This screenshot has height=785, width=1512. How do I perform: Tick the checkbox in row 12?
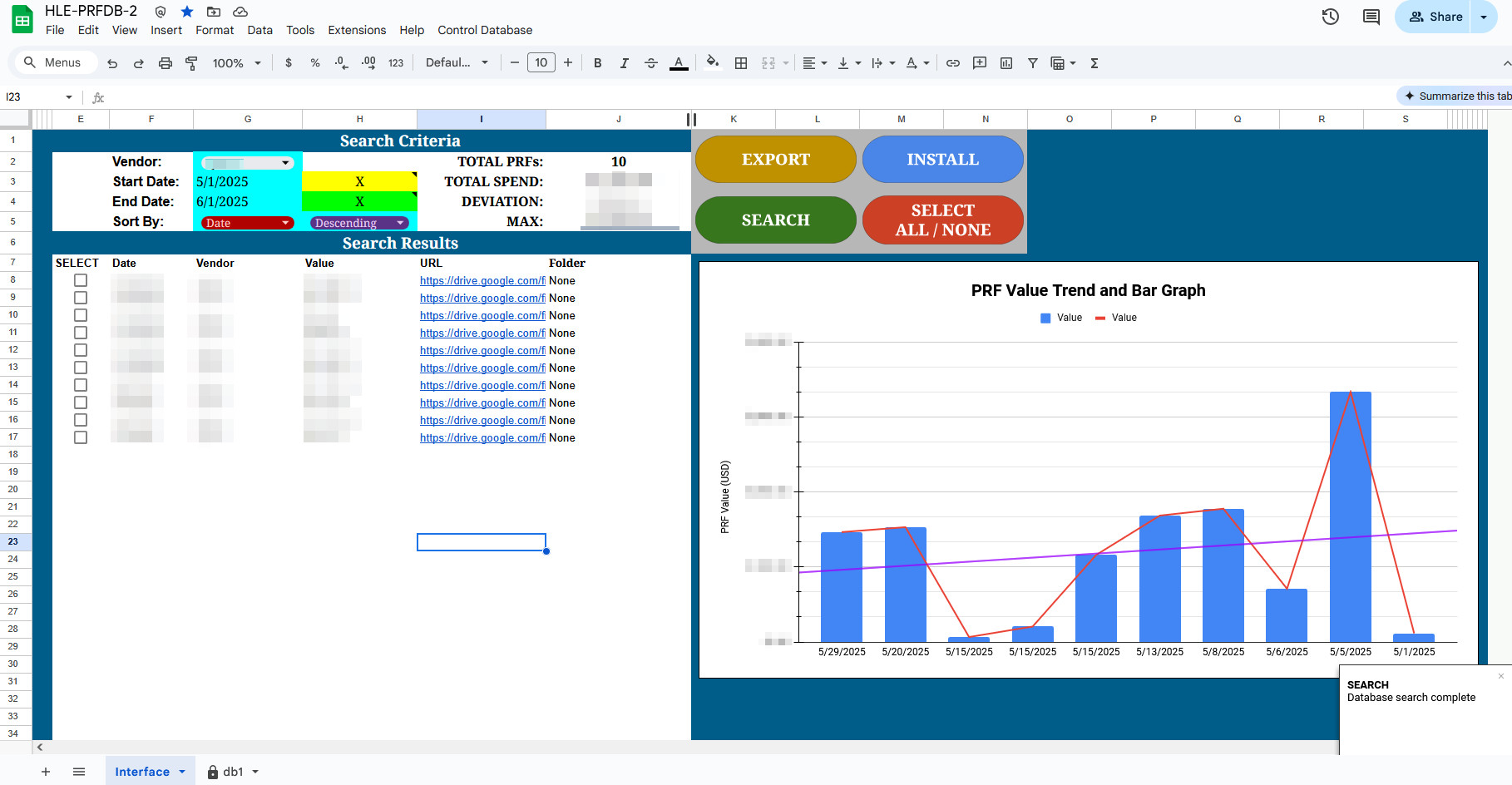81,350
